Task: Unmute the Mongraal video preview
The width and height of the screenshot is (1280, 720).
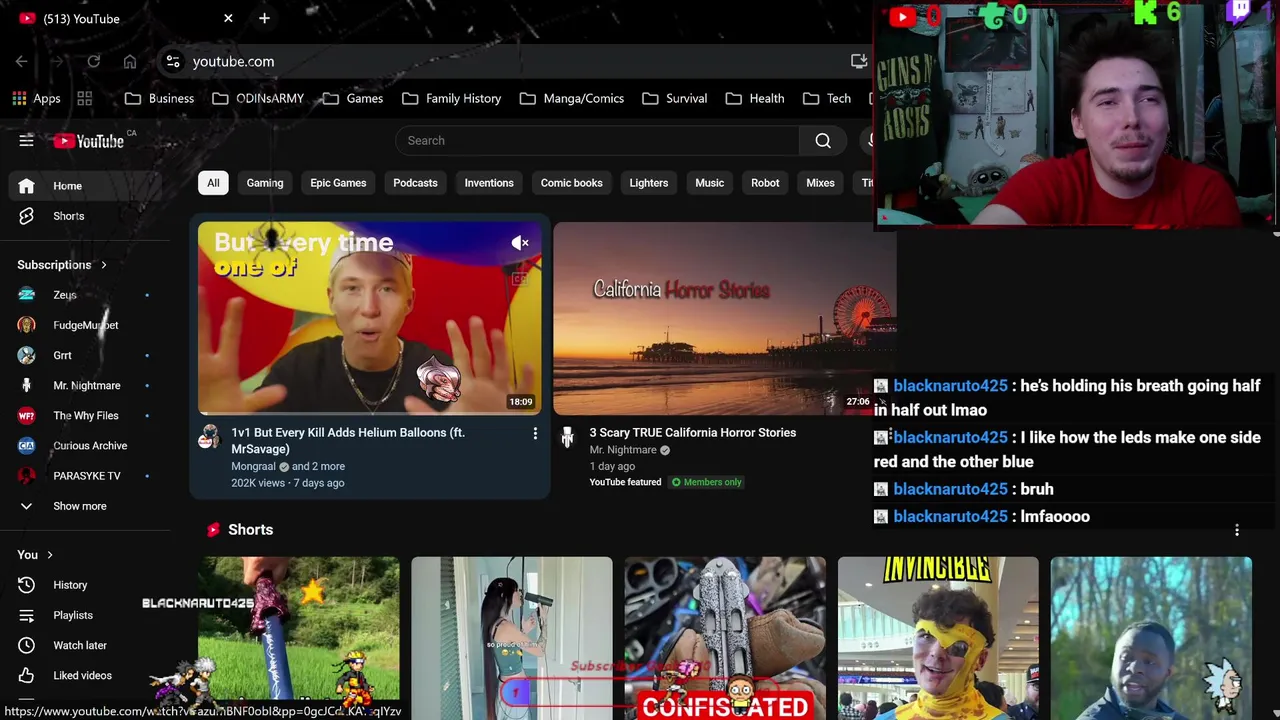Action: [520, 243]
